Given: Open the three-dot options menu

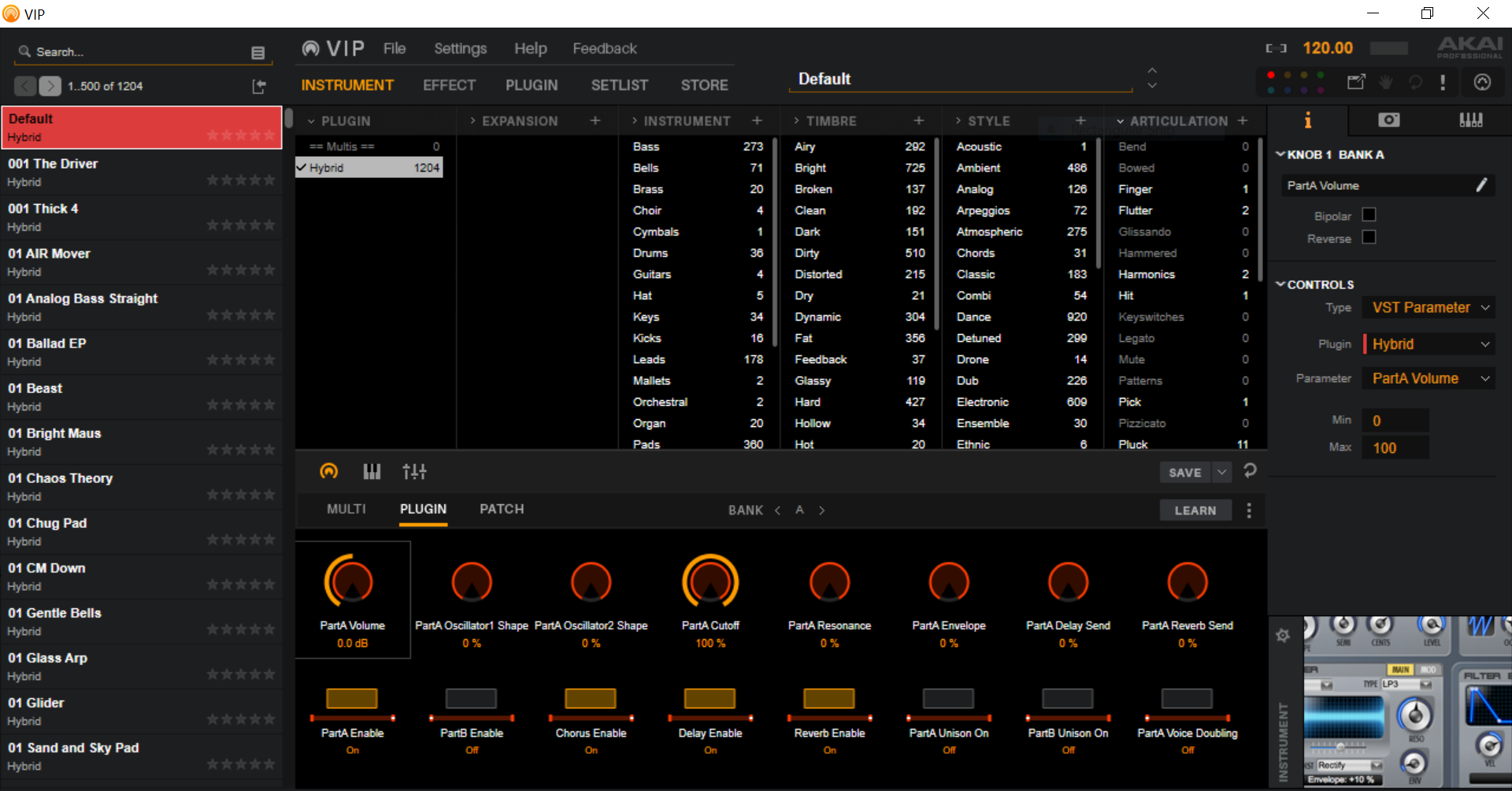Looking at the screenshot, I should [1249, 511].
